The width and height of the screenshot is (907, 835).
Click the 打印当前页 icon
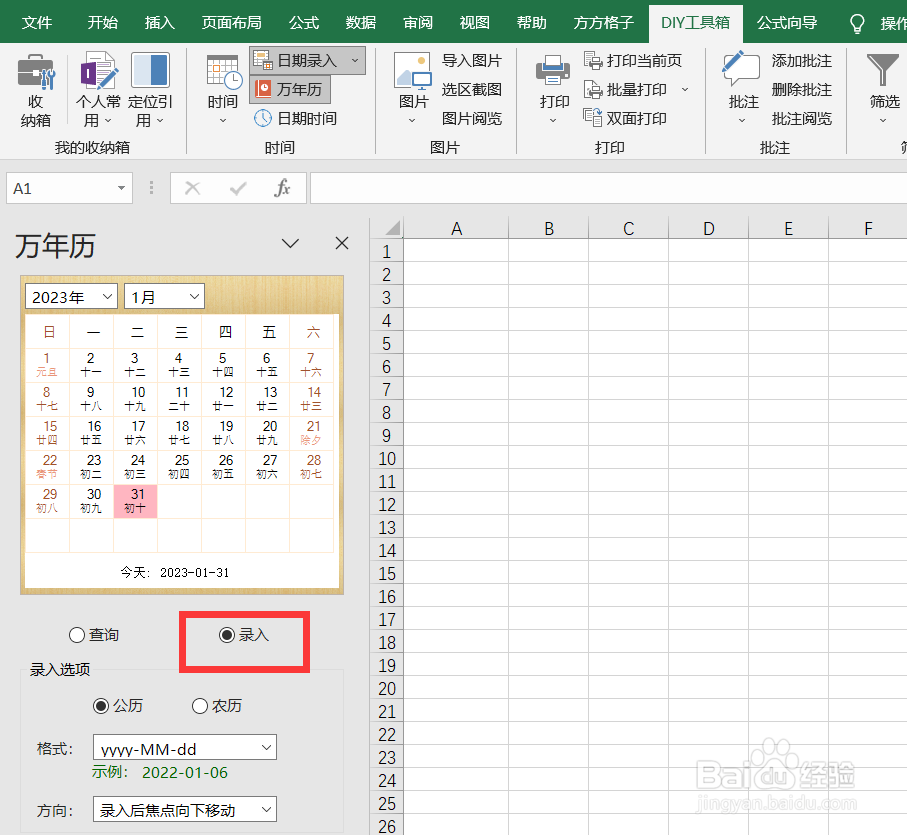593,60
